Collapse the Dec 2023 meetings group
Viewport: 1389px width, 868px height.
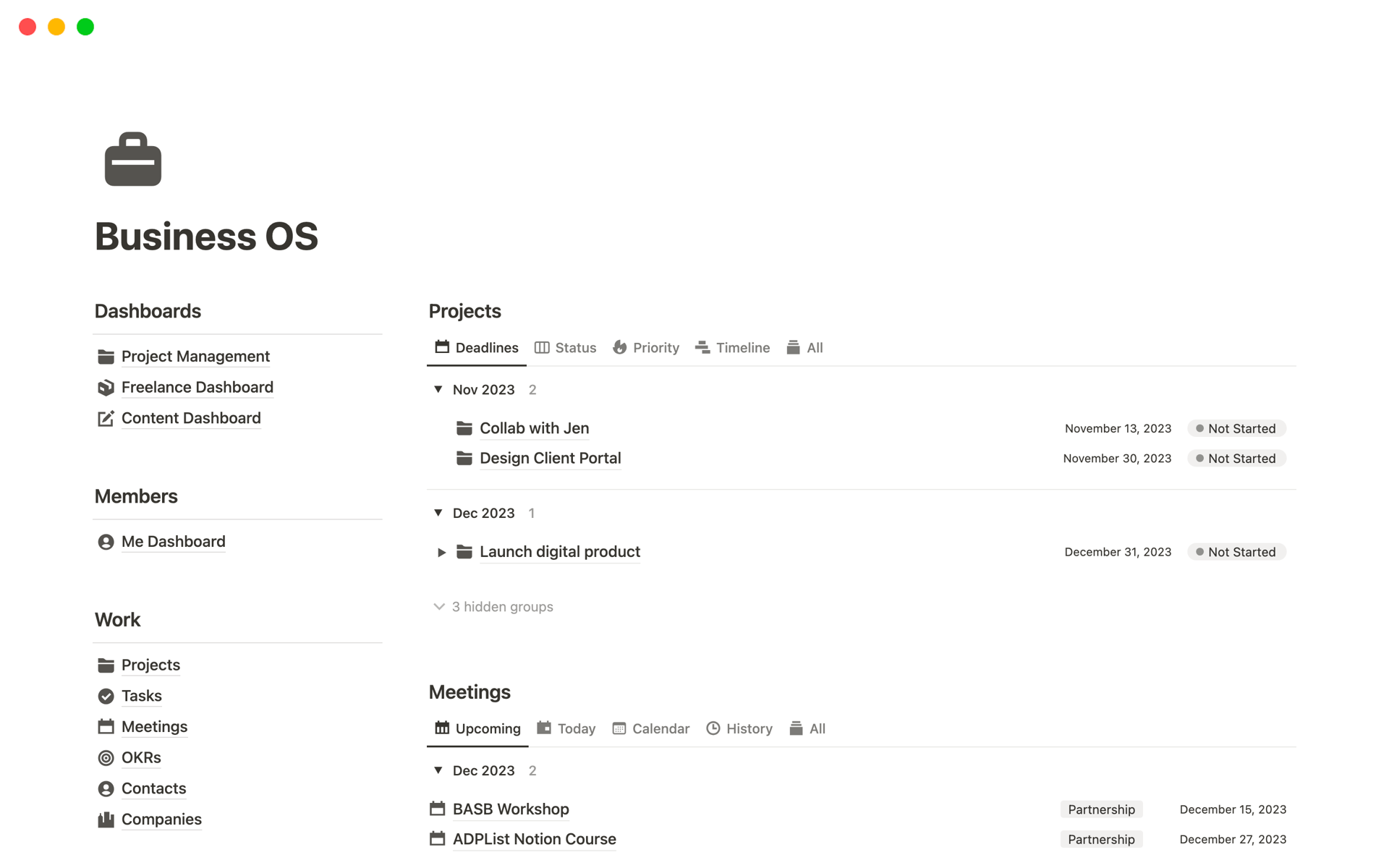438,770
